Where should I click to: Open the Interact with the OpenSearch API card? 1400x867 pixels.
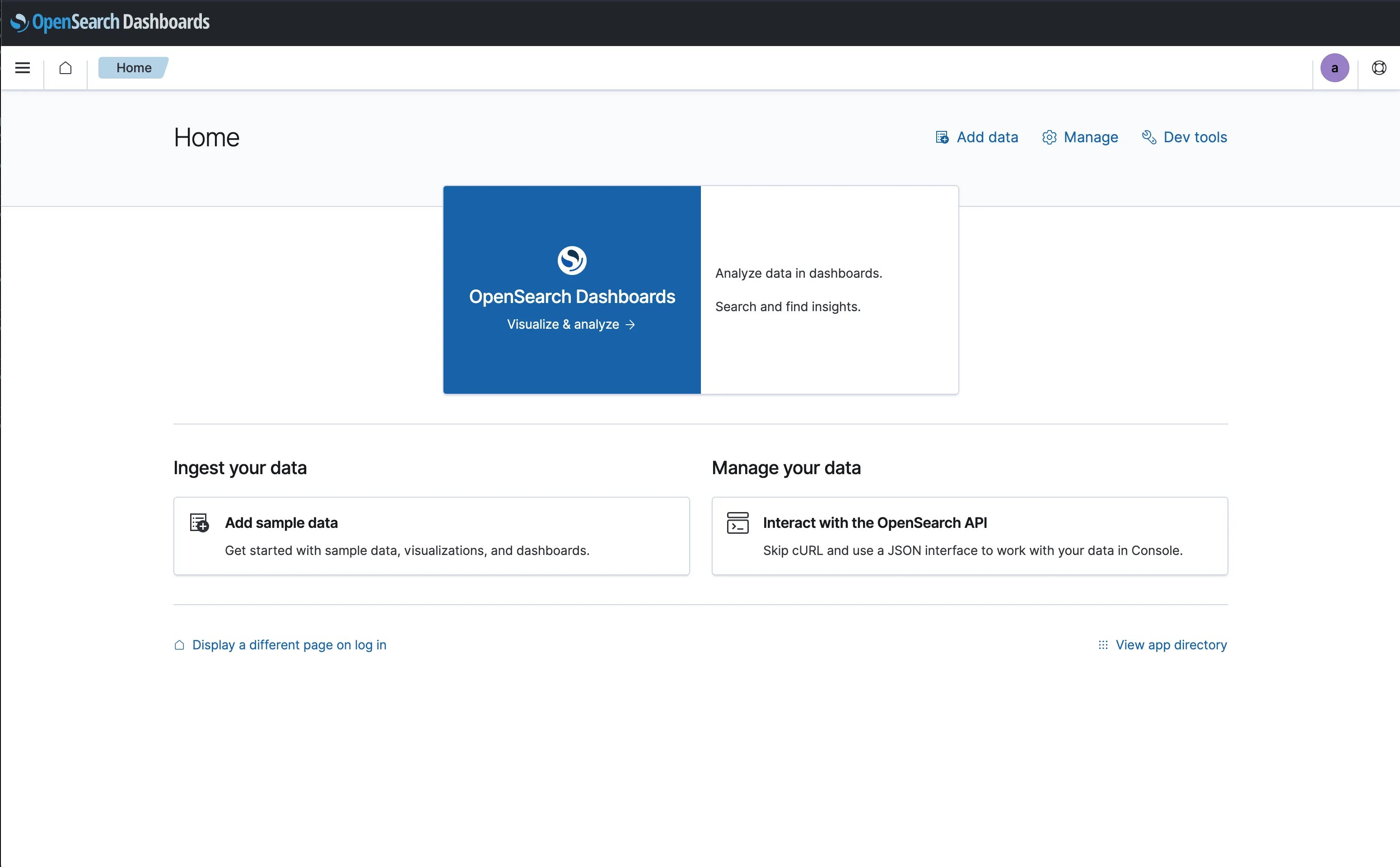click(x=969, y=536)
